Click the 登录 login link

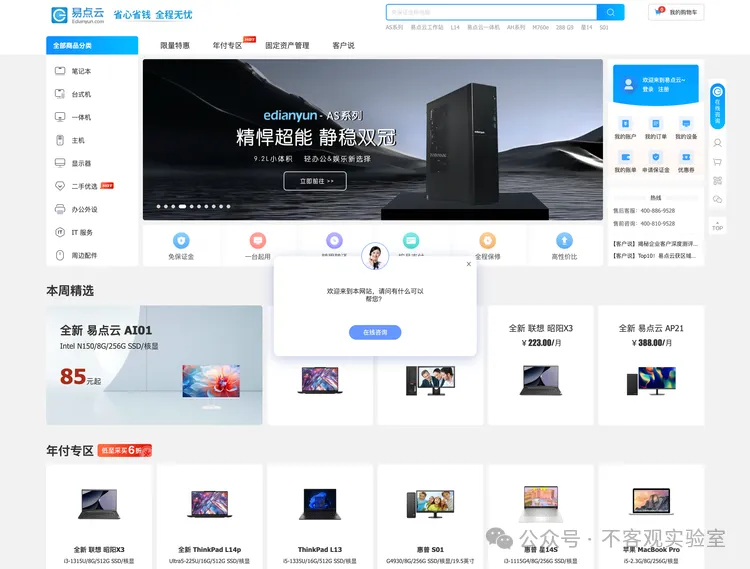point(648,89)
